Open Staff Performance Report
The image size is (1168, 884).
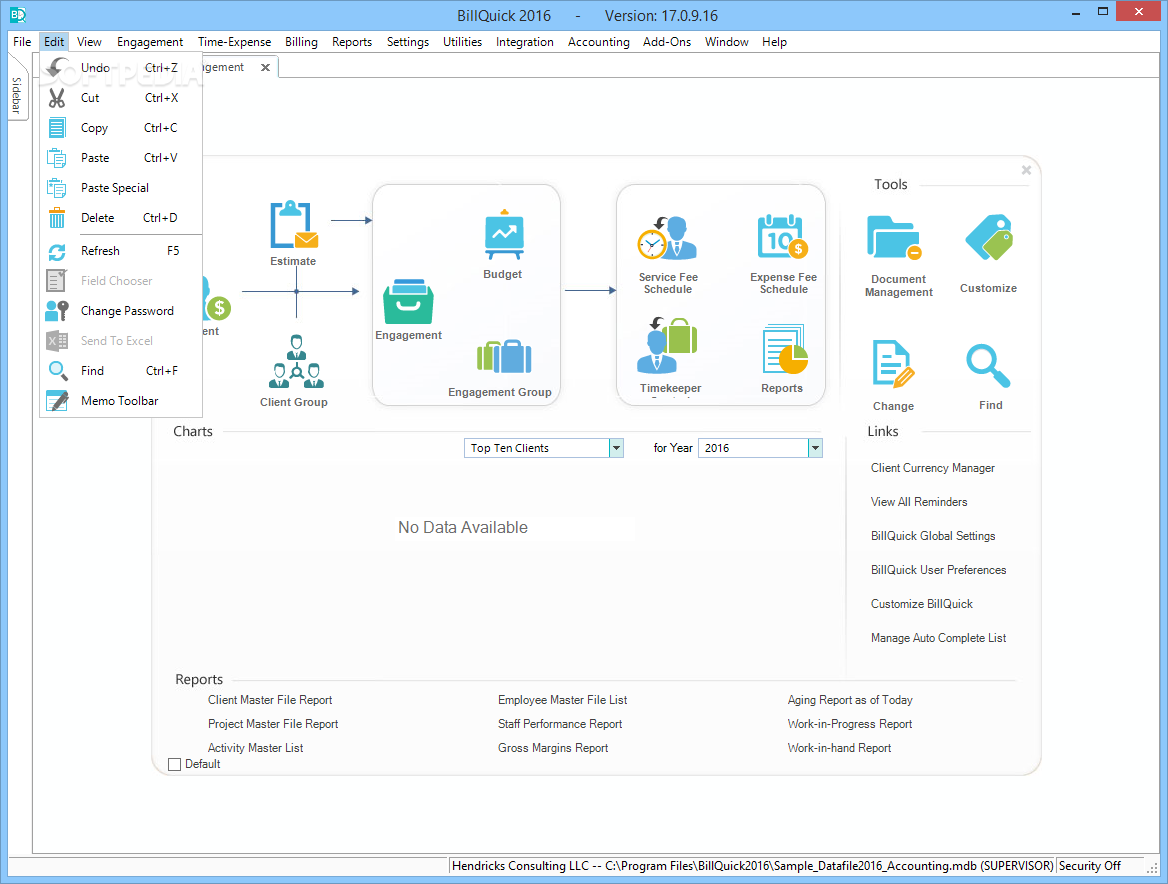tap(560, 724)
